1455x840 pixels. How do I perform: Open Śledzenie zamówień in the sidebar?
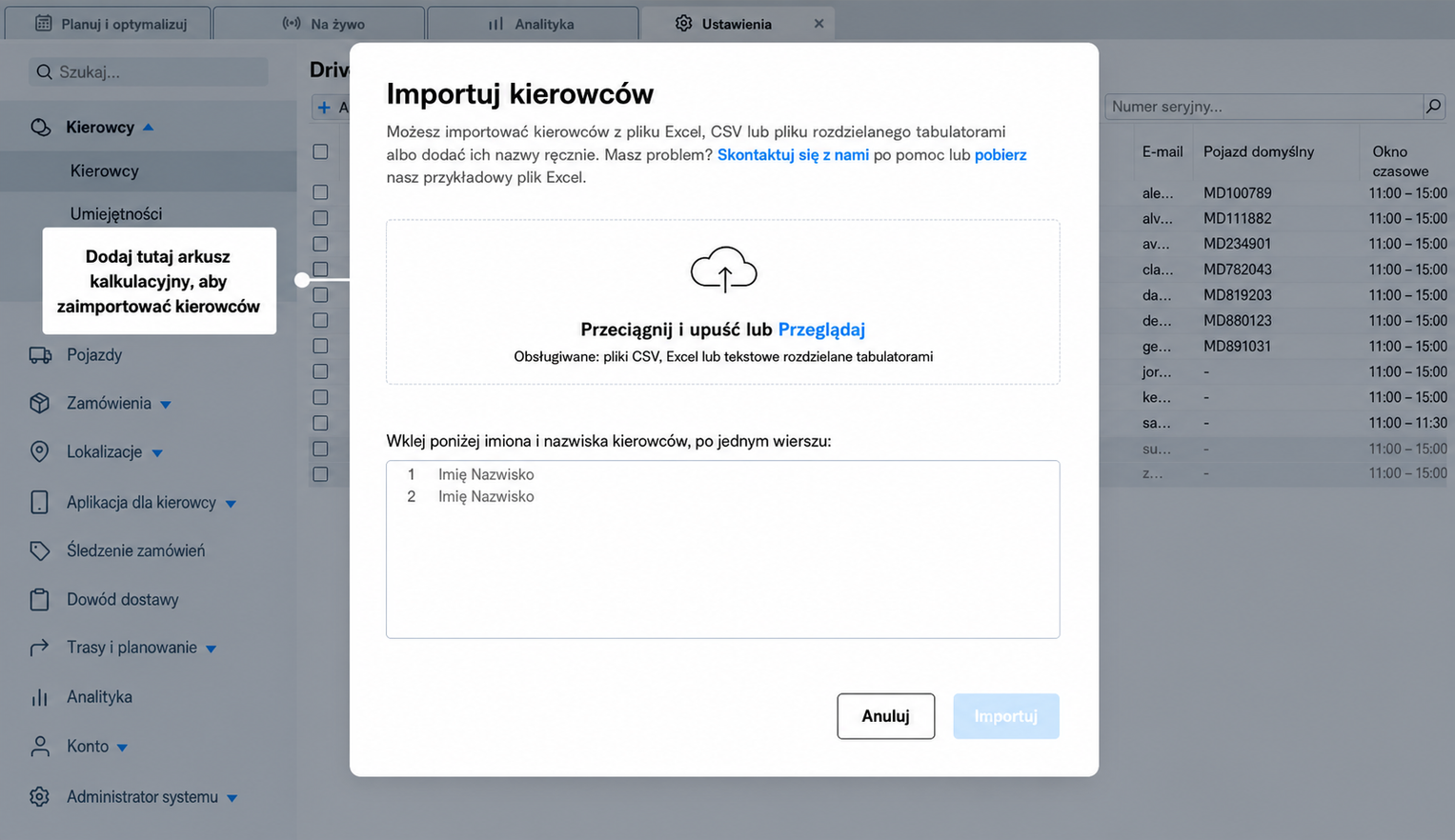[135, 550]
